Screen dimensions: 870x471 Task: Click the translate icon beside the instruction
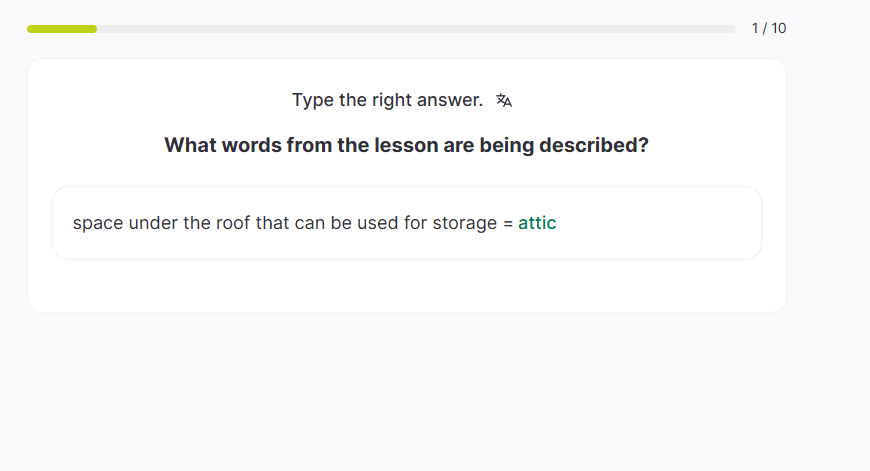[504, 100]
